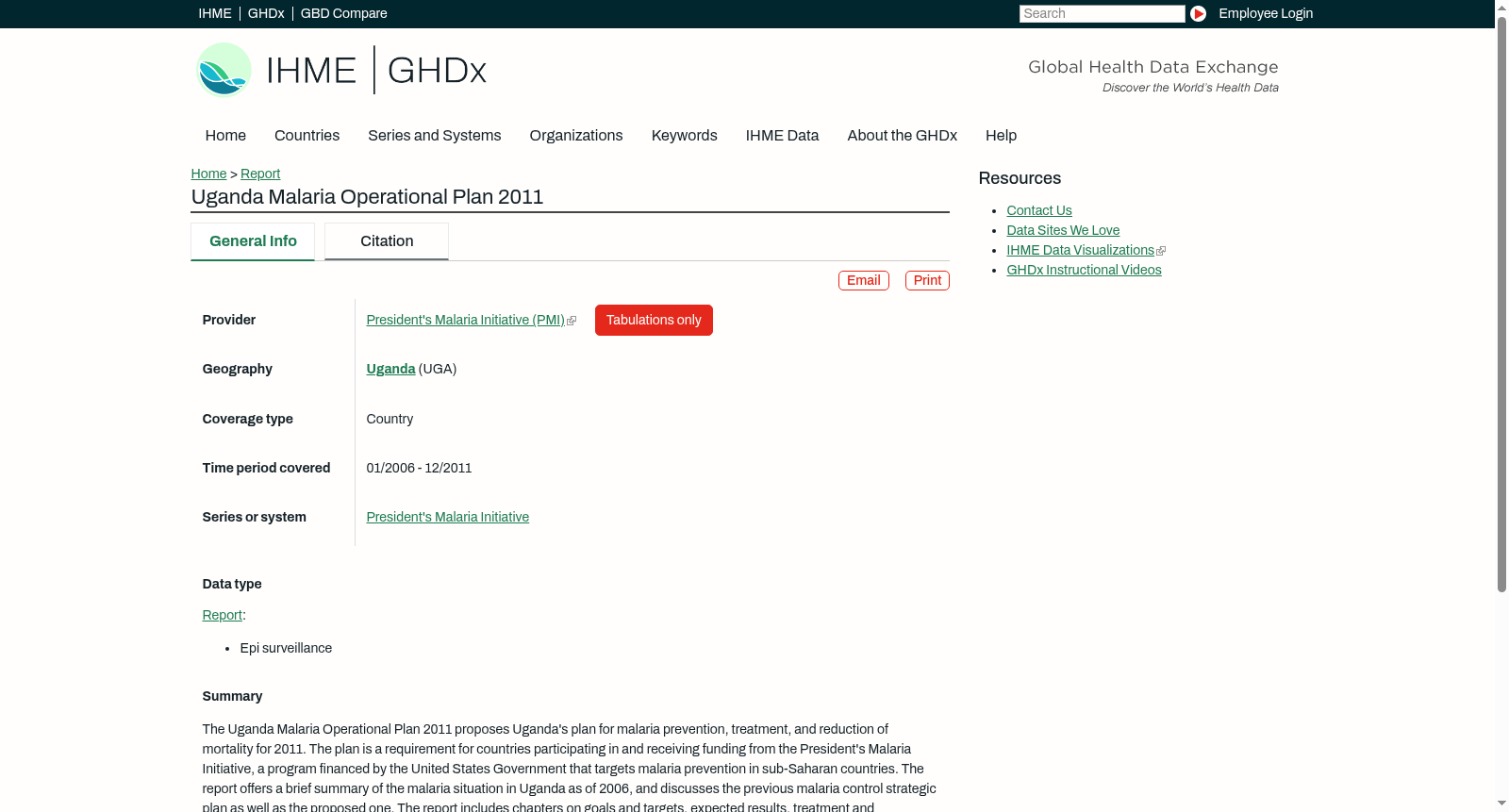
Task: Click the scrollbar up arrow
Action: coord(1501,7)
